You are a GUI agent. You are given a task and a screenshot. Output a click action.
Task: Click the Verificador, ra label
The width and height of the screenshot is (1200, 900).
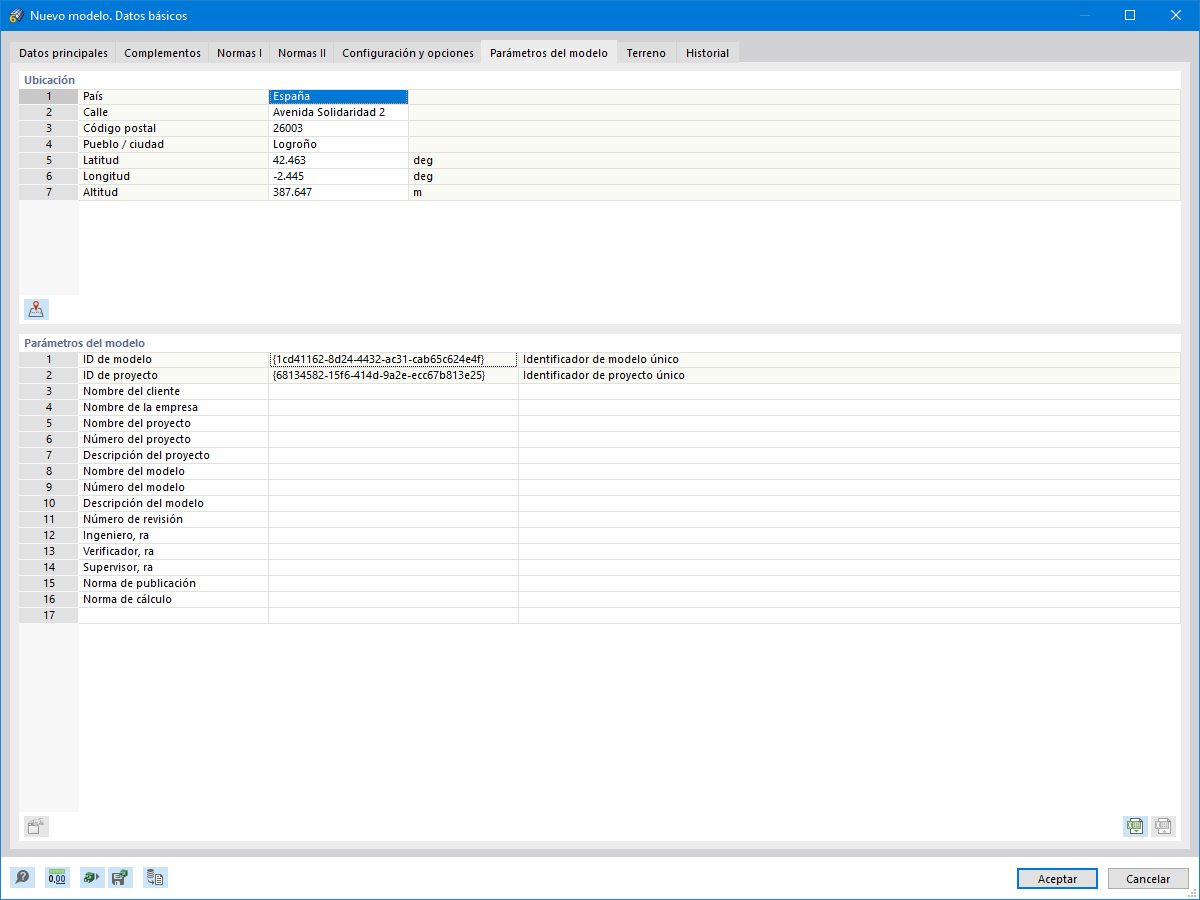click(x=118, y=551)
